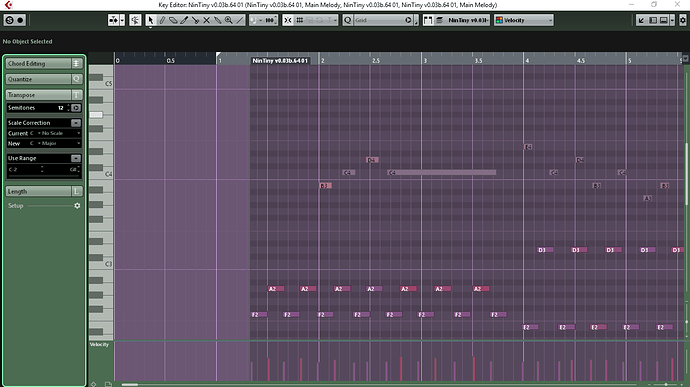Open the inspector Setup gear
690x387 pixels.
click(x=77, y=206)
